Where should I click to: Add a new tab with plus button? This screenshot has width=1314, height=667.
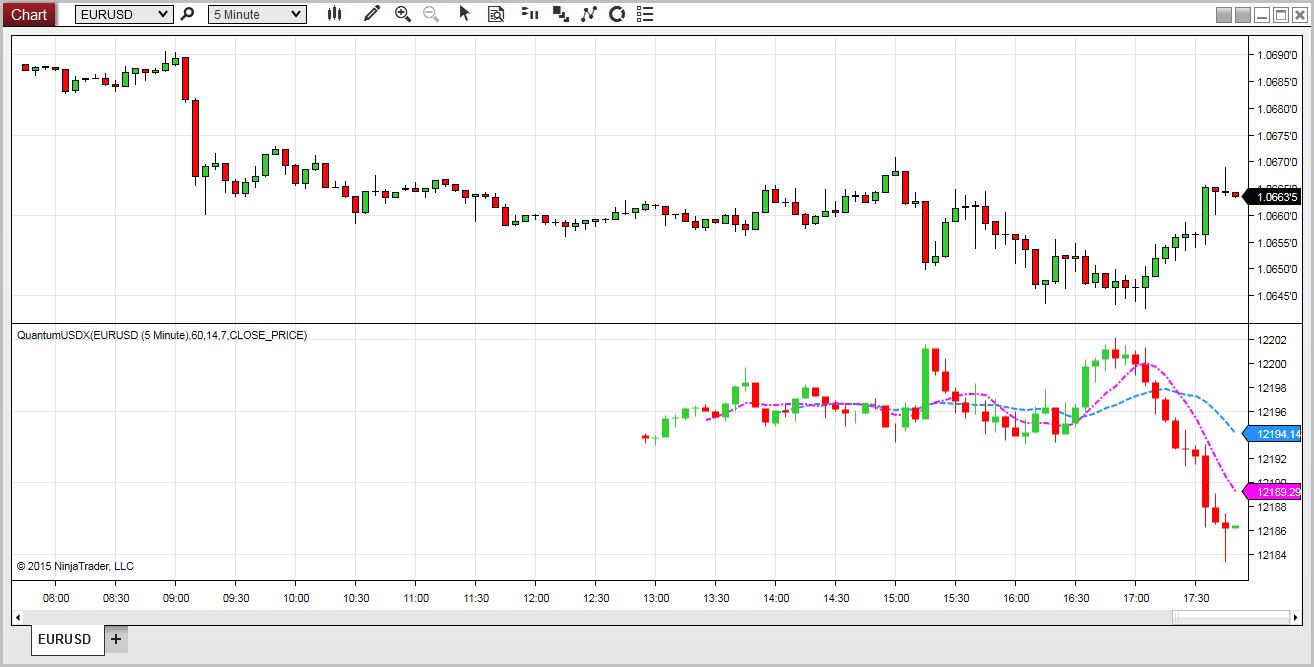click(116, 639)
